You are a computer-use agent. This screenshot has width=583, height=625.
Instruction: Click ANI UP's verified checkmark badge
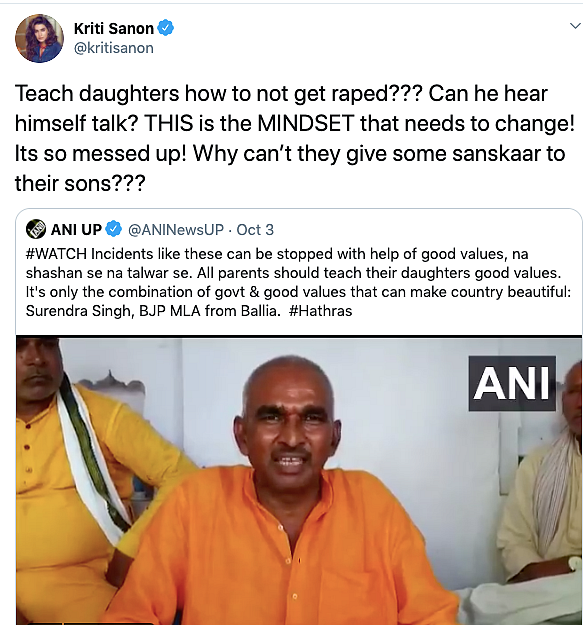(x=114, y=229)
